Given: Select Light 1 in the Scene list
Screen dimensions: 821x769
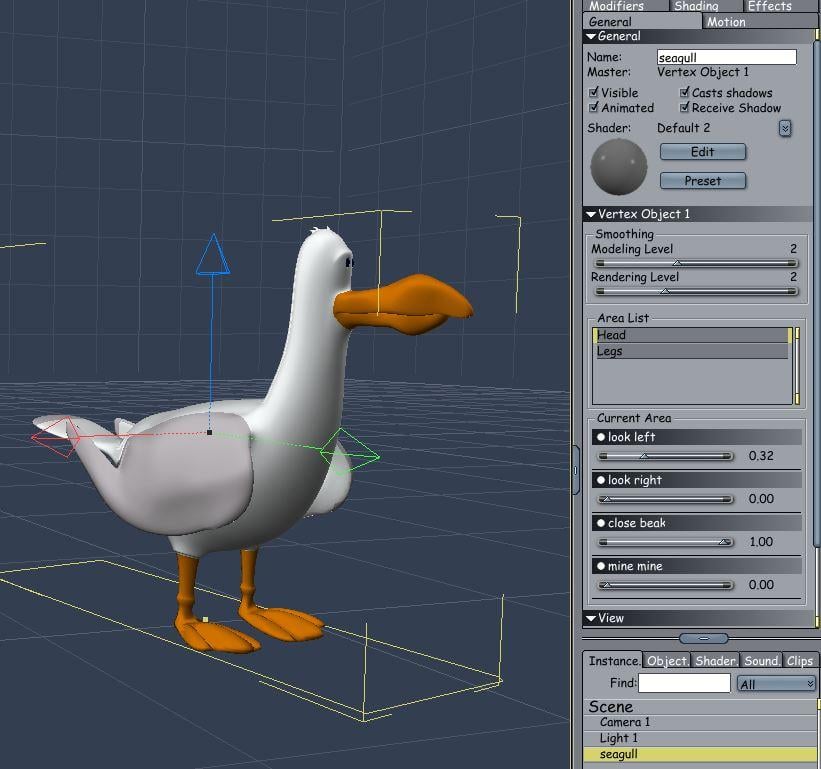Looking at the screenshot, I should click(x=700, y=738).
